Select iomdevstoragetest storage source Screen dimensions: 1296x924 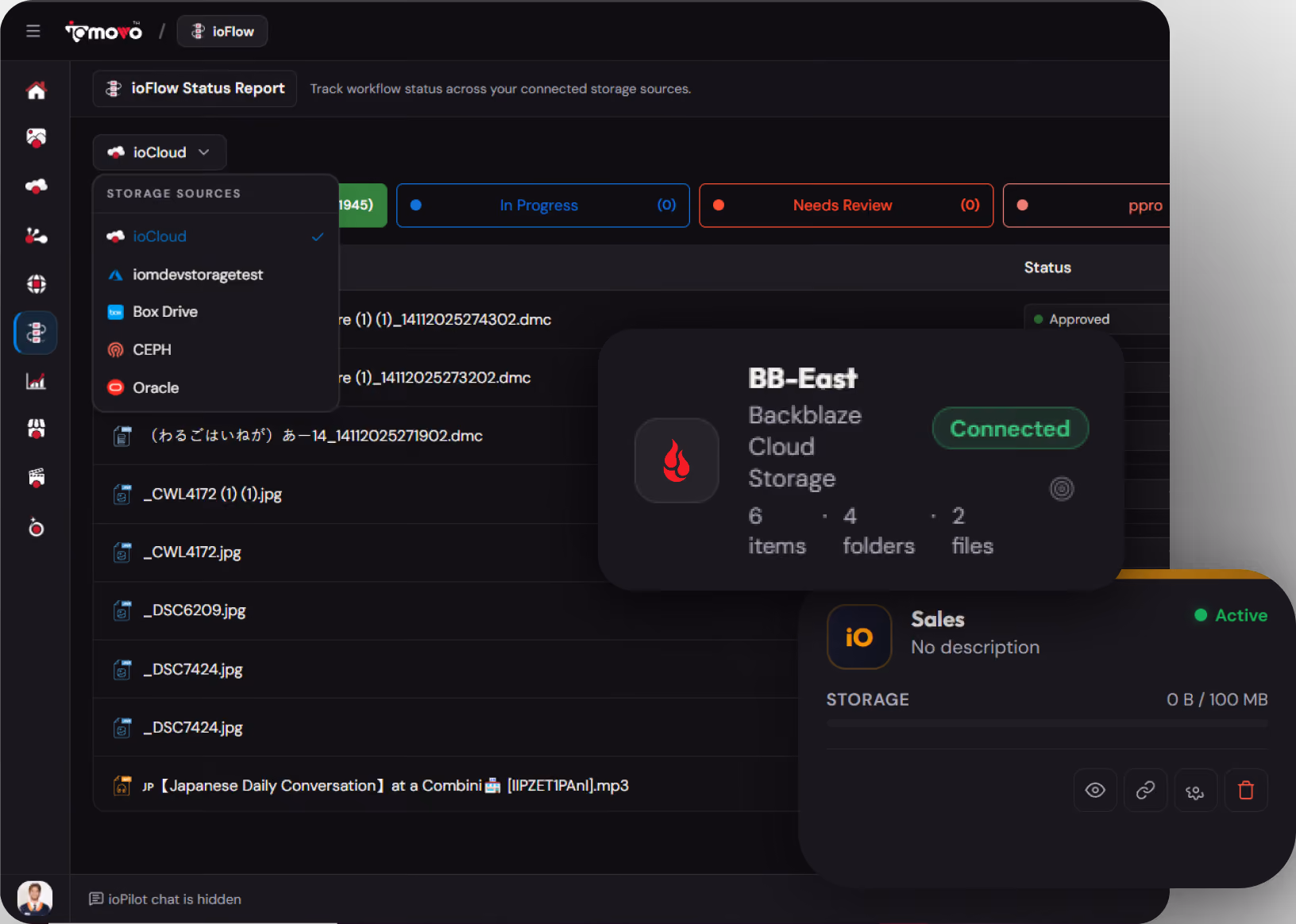[216, 275]
